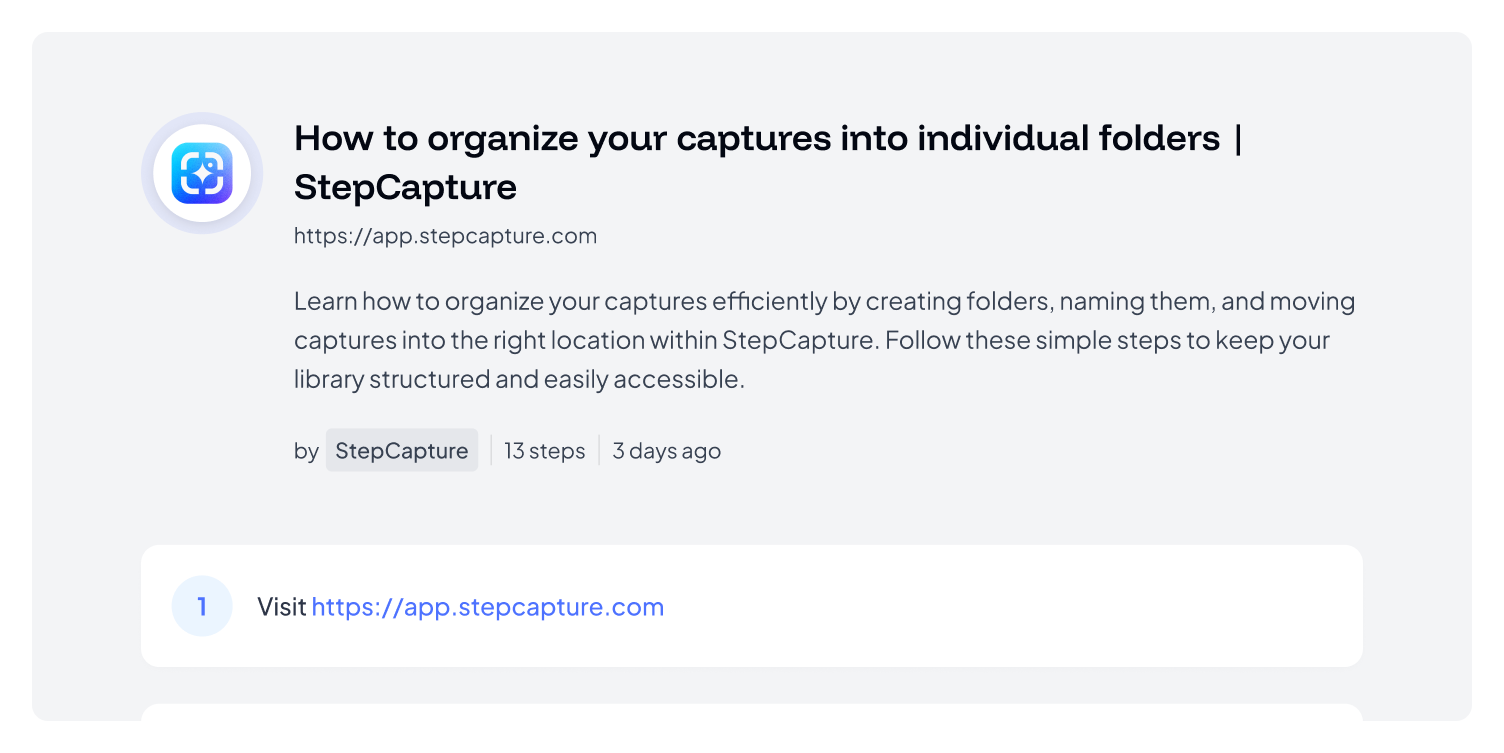Viewport: 1504px width, 753px height.
Task: Click the step number 1 badge
Action: pos(202,606)
